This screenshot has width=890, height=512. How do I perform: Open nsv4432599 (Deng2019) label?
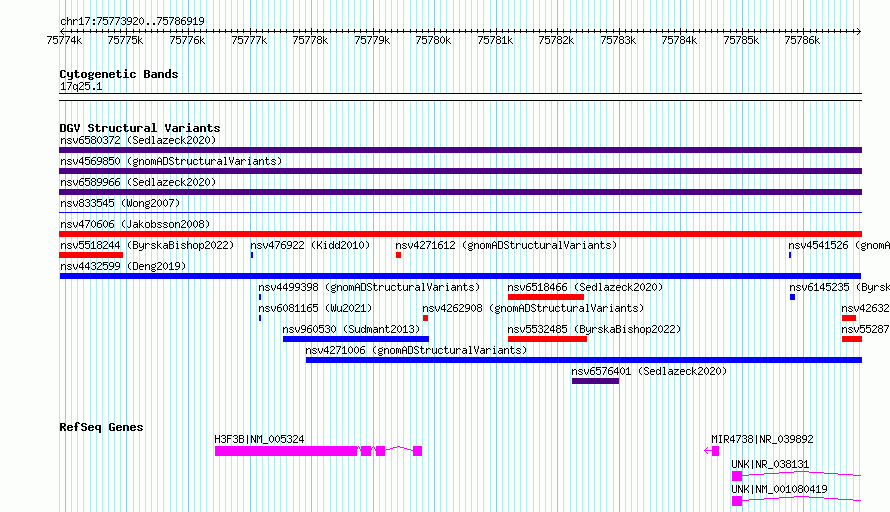click(123, 266)
